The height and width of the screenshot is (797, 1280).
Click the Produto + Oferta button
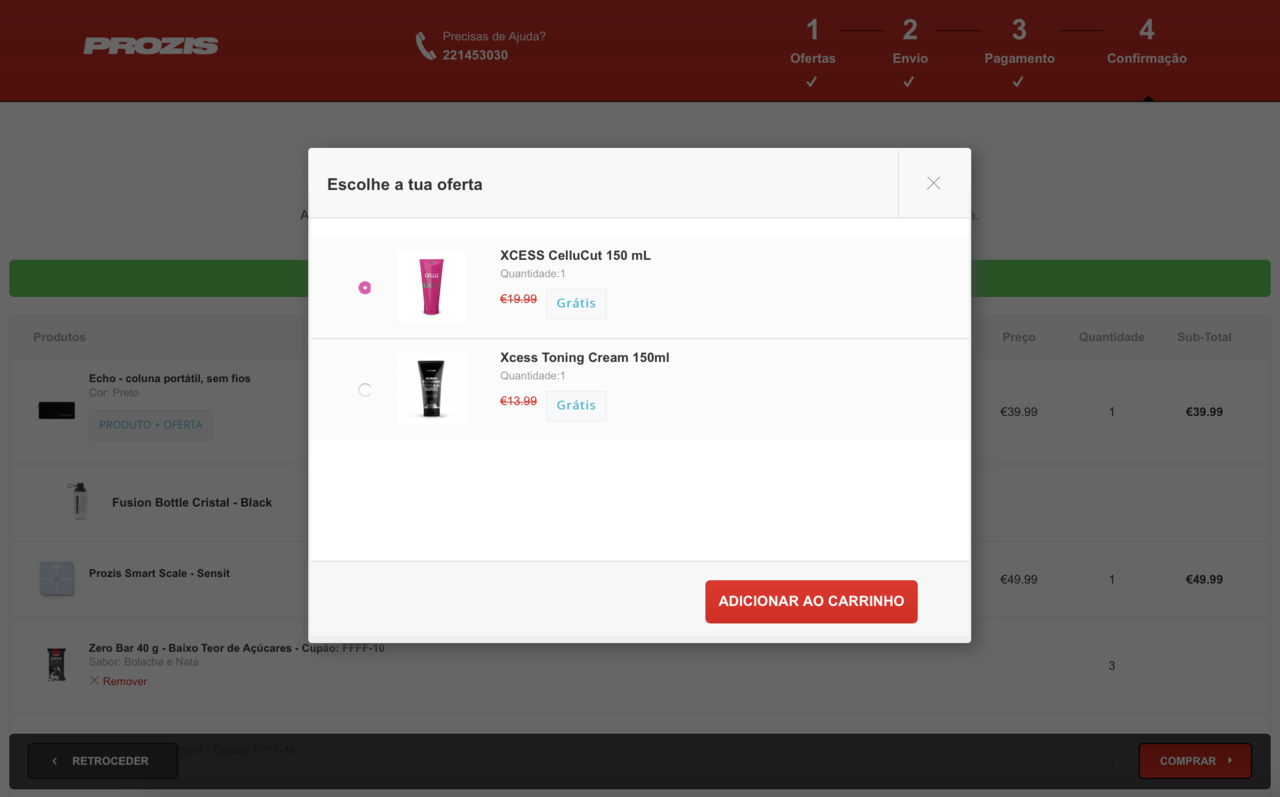[x=151, y=425]
